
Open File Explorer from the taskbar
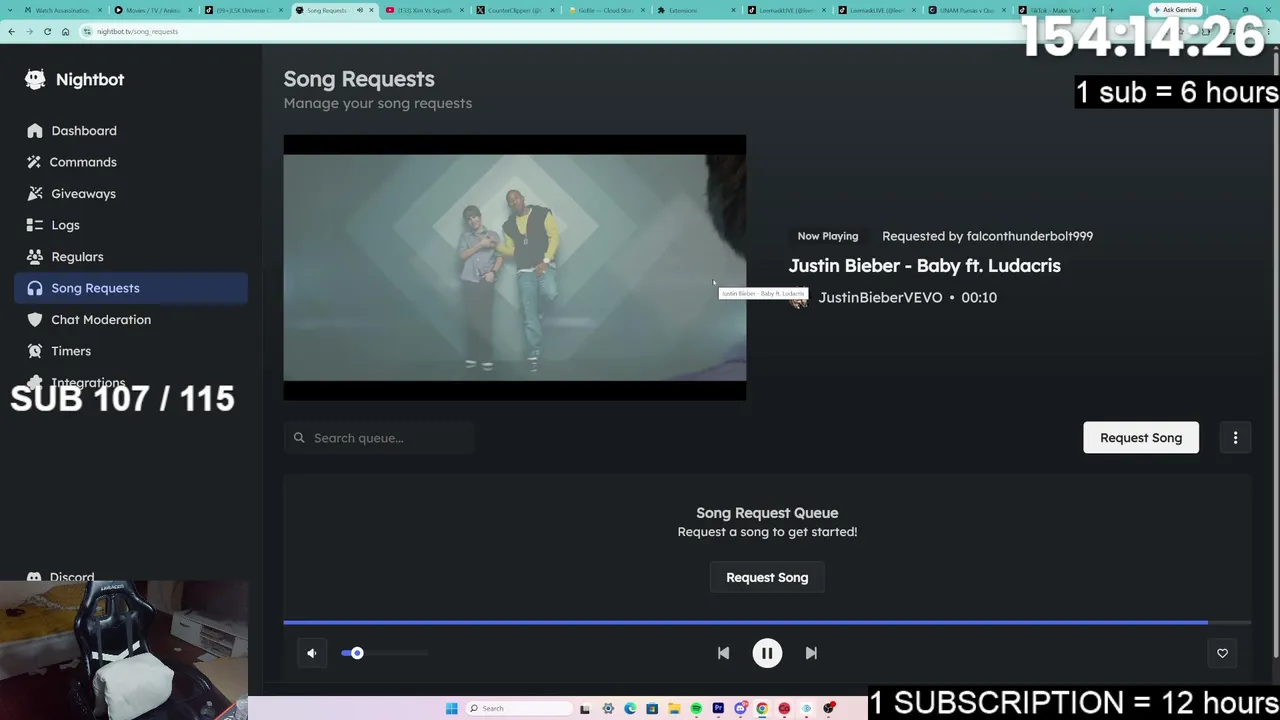674,709
